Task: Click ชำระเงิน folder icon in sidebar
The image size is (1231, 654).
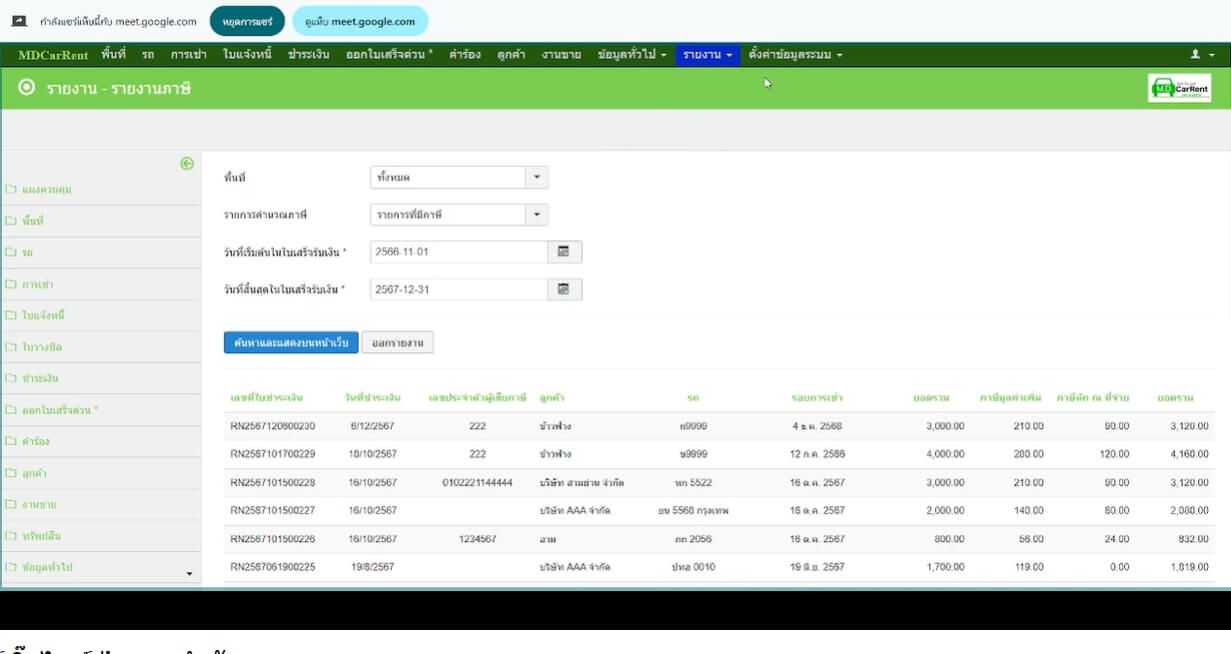Action: coord(10,379)
